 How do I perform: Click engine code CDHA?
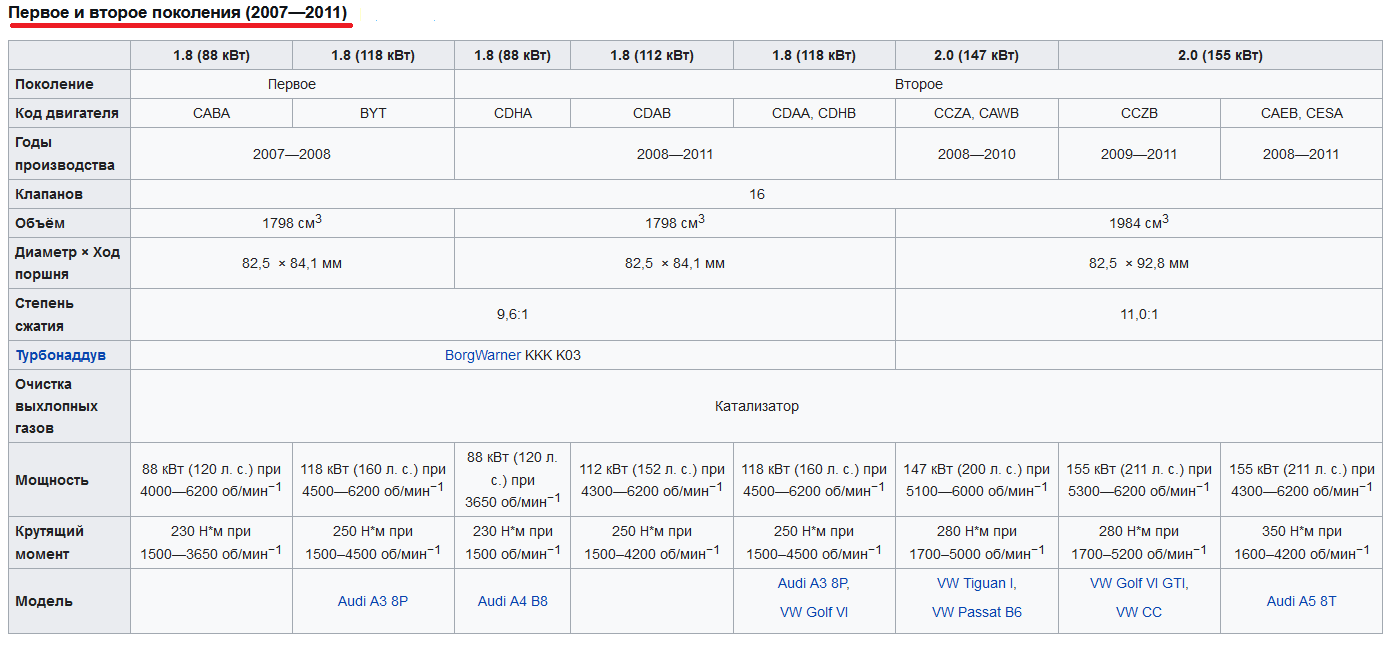click(513, 113)
